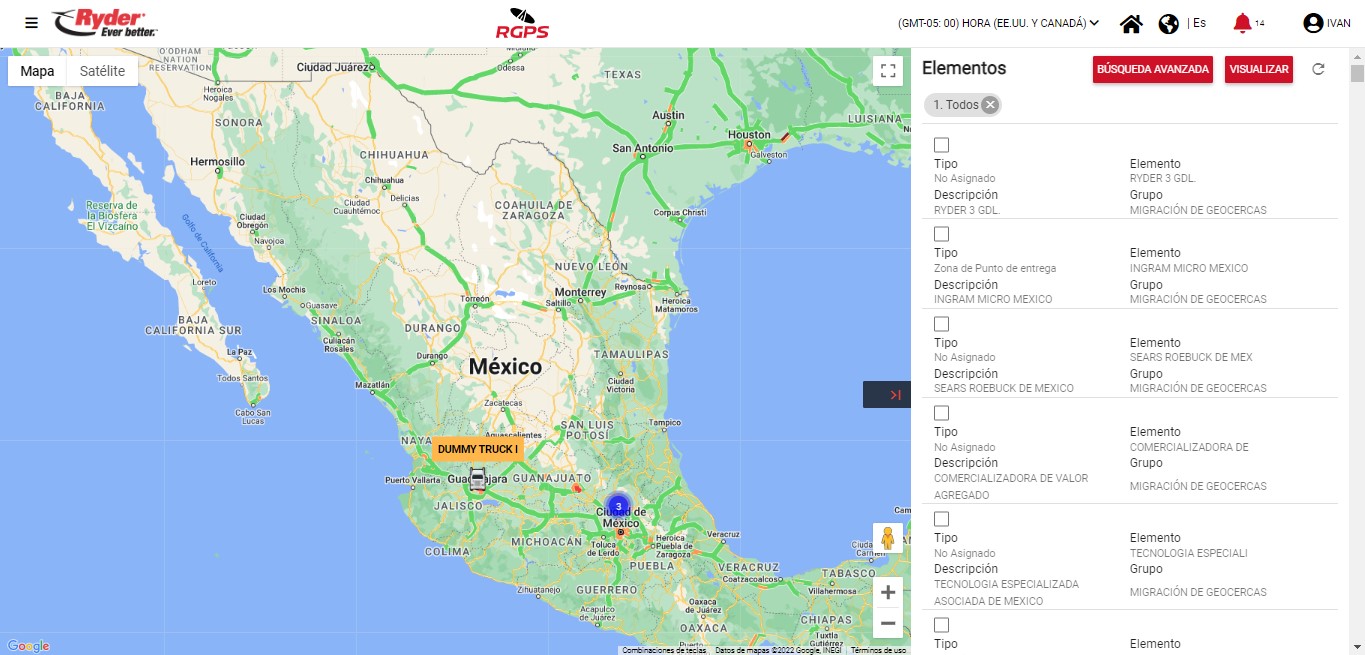Select the INGRAM MICRO MEXICO checkbox
This screenshot has width=1365, height=655.
coord(941,234)
